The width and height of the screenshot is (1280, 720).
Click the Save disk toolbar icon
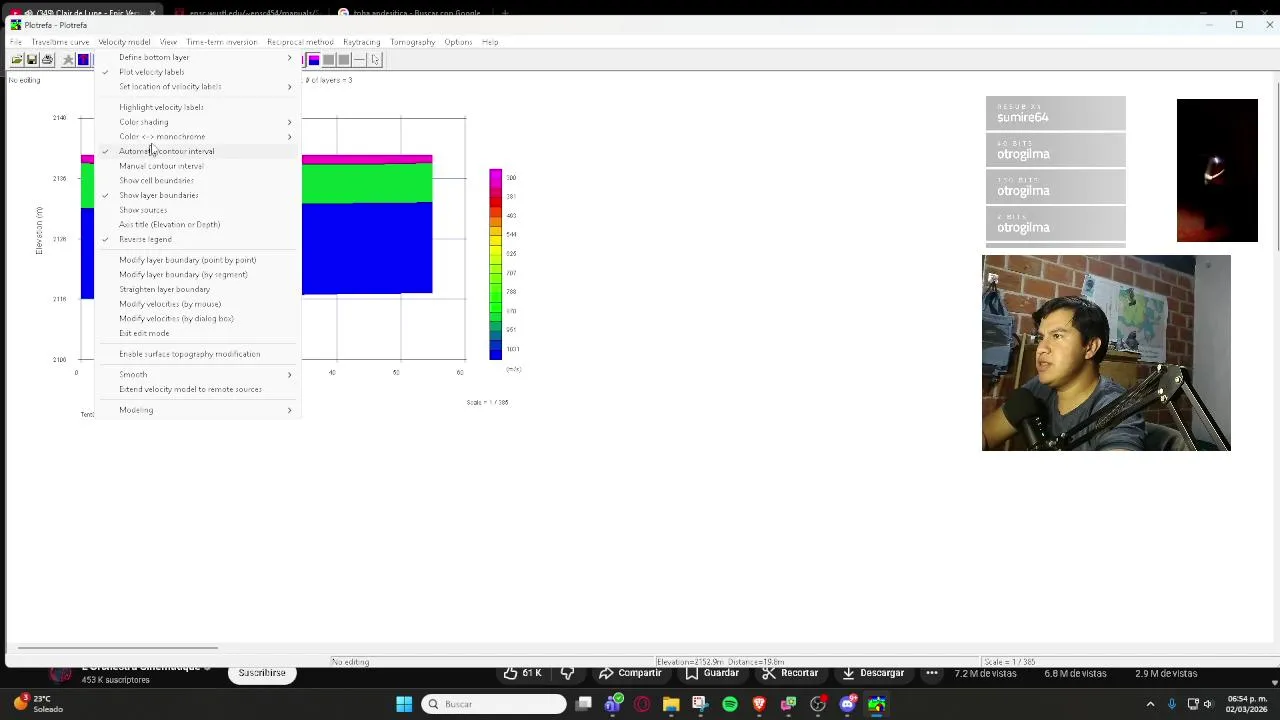32,60
